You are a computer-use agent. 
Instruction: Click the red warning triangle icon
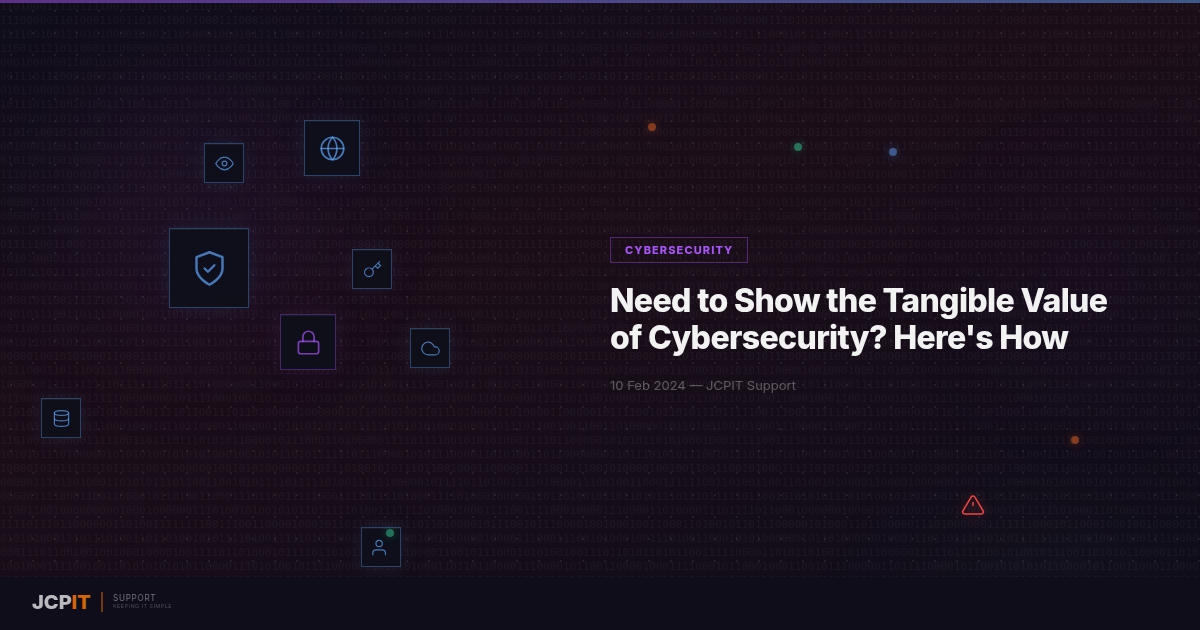point(973,505)
